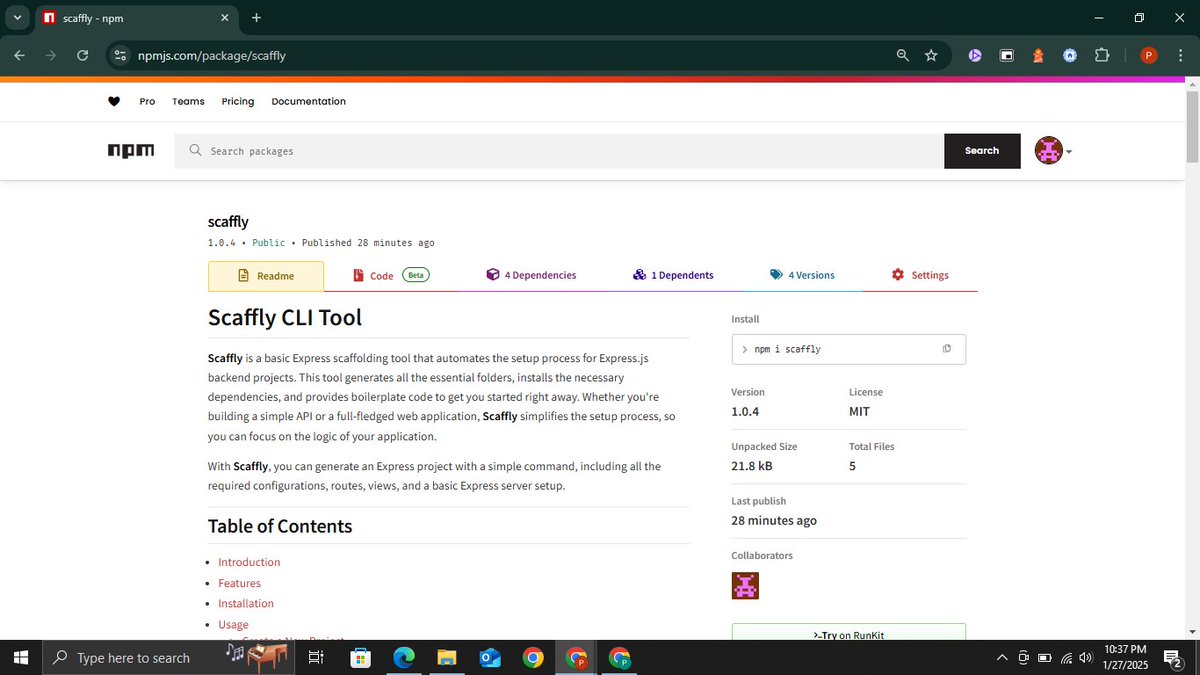The image size is (1200, 675).
Task: Click the Try on RunKit button
Action: (x=849, y=633)
